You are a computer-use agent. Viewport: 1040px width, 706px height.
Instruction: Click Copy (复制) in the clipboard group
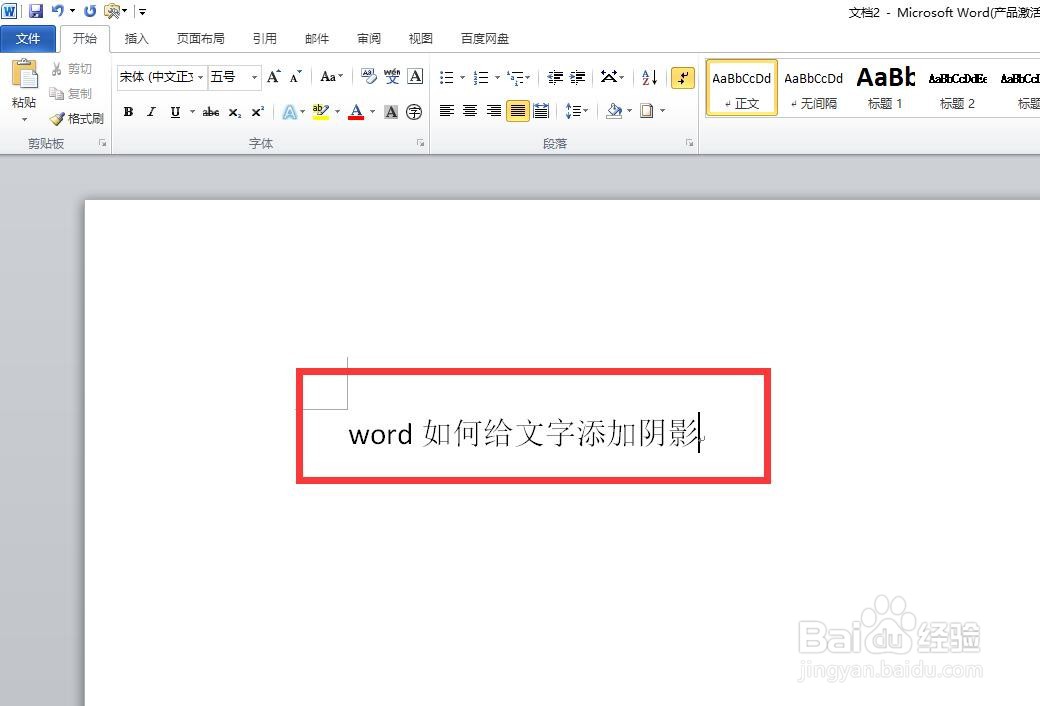72,94
